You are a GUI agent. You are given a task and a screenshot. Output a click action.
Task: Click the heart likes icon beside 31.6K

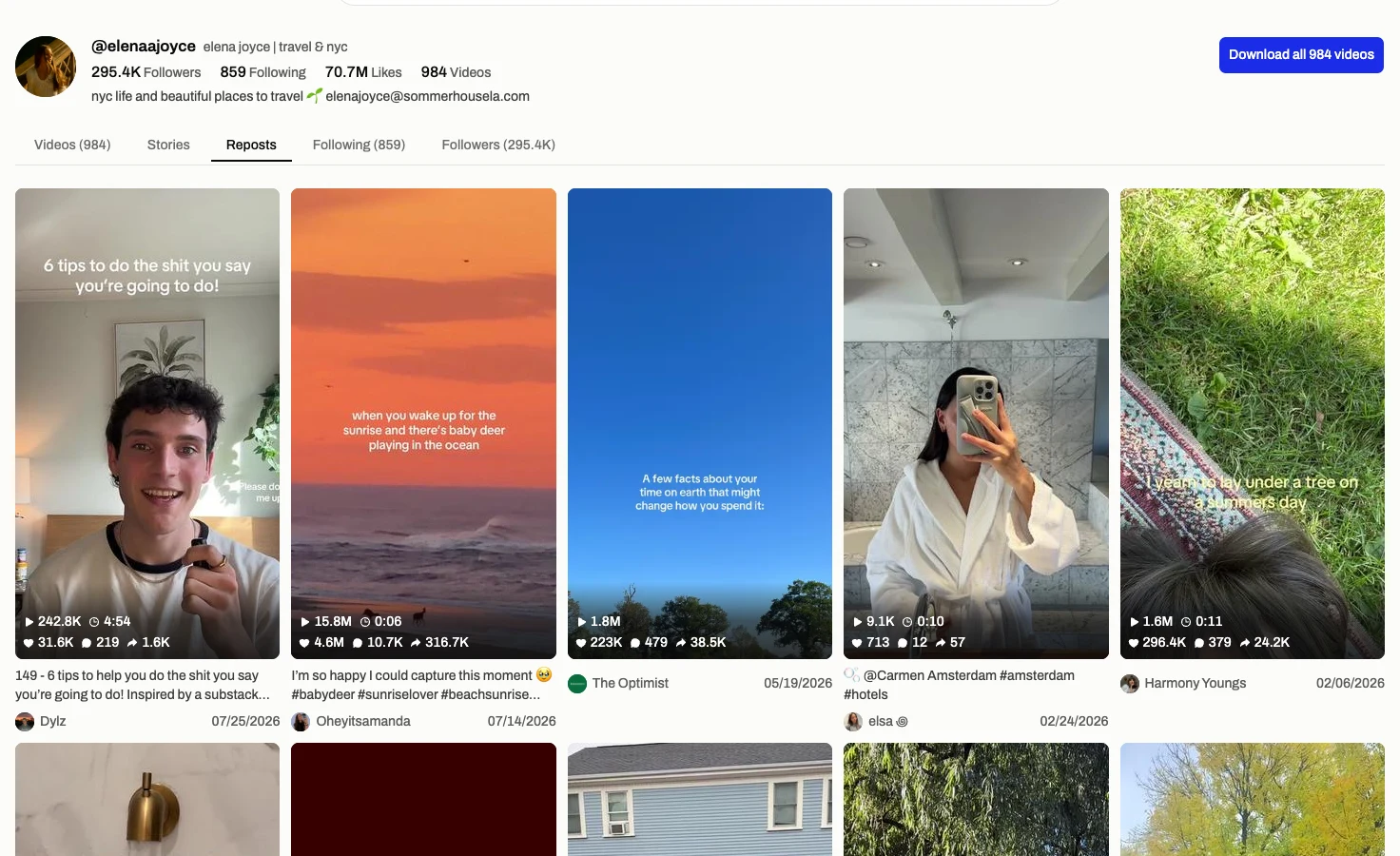coord(29,643)
